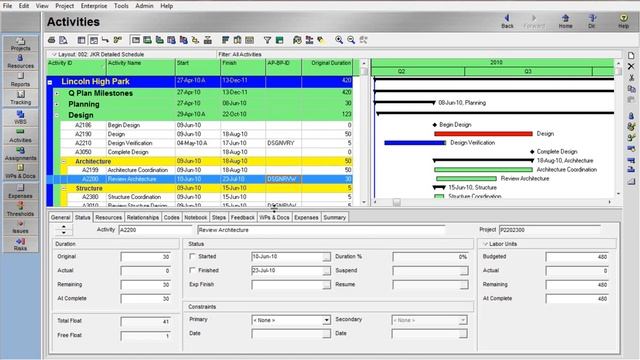Sort by Activity ID column header
The width and height of the screenshot is (640, 360).
[x=76, y=67]
